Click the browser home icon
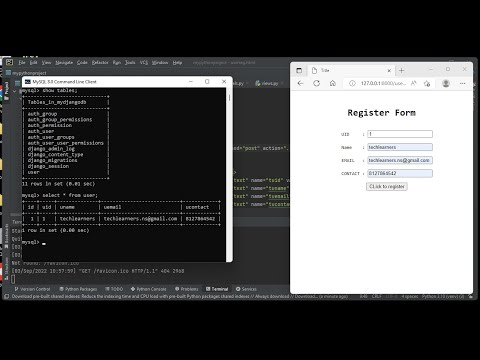The height and width of the screenshot is (360, 480). point(333,83)
